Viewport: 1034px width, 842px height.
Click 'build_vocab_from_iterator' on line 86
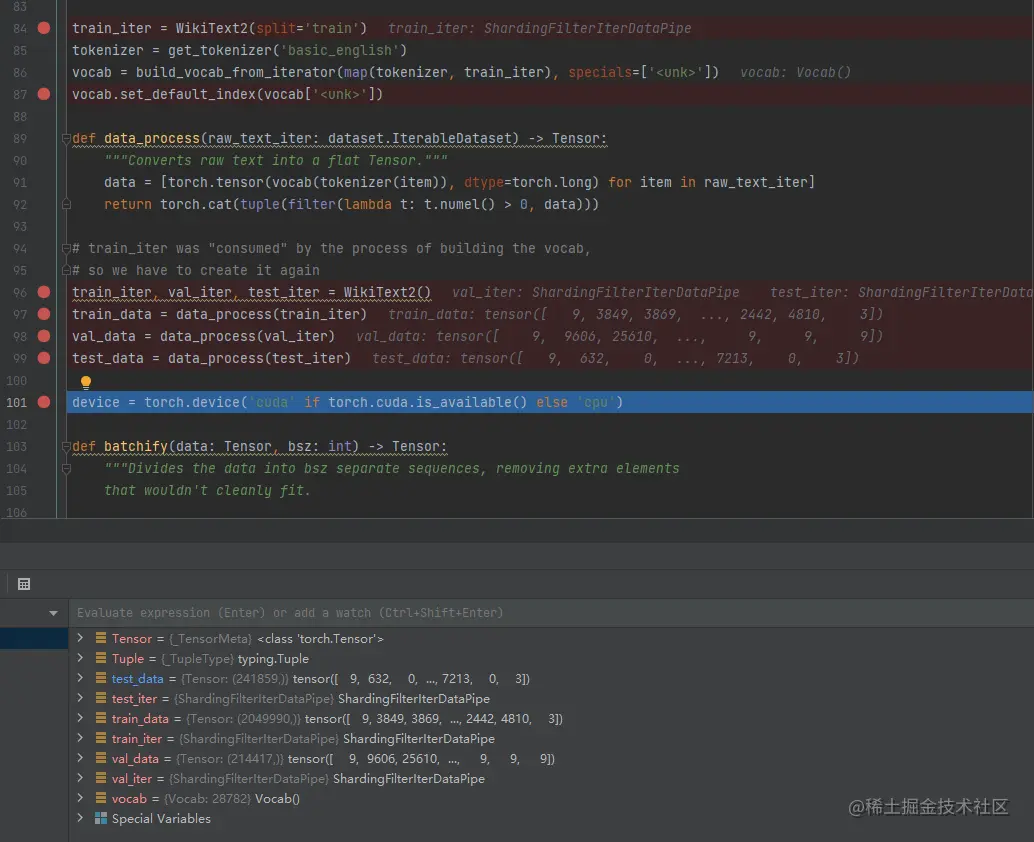coord(236,73)
